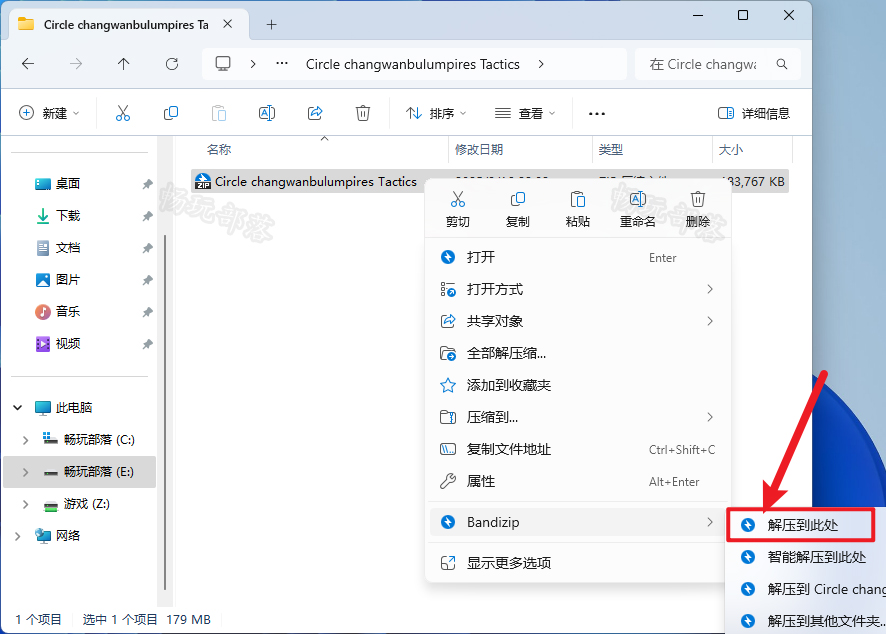Go up one folder level with the up arrow
Viewport: 886px width, 634px height.
(123, 64)
